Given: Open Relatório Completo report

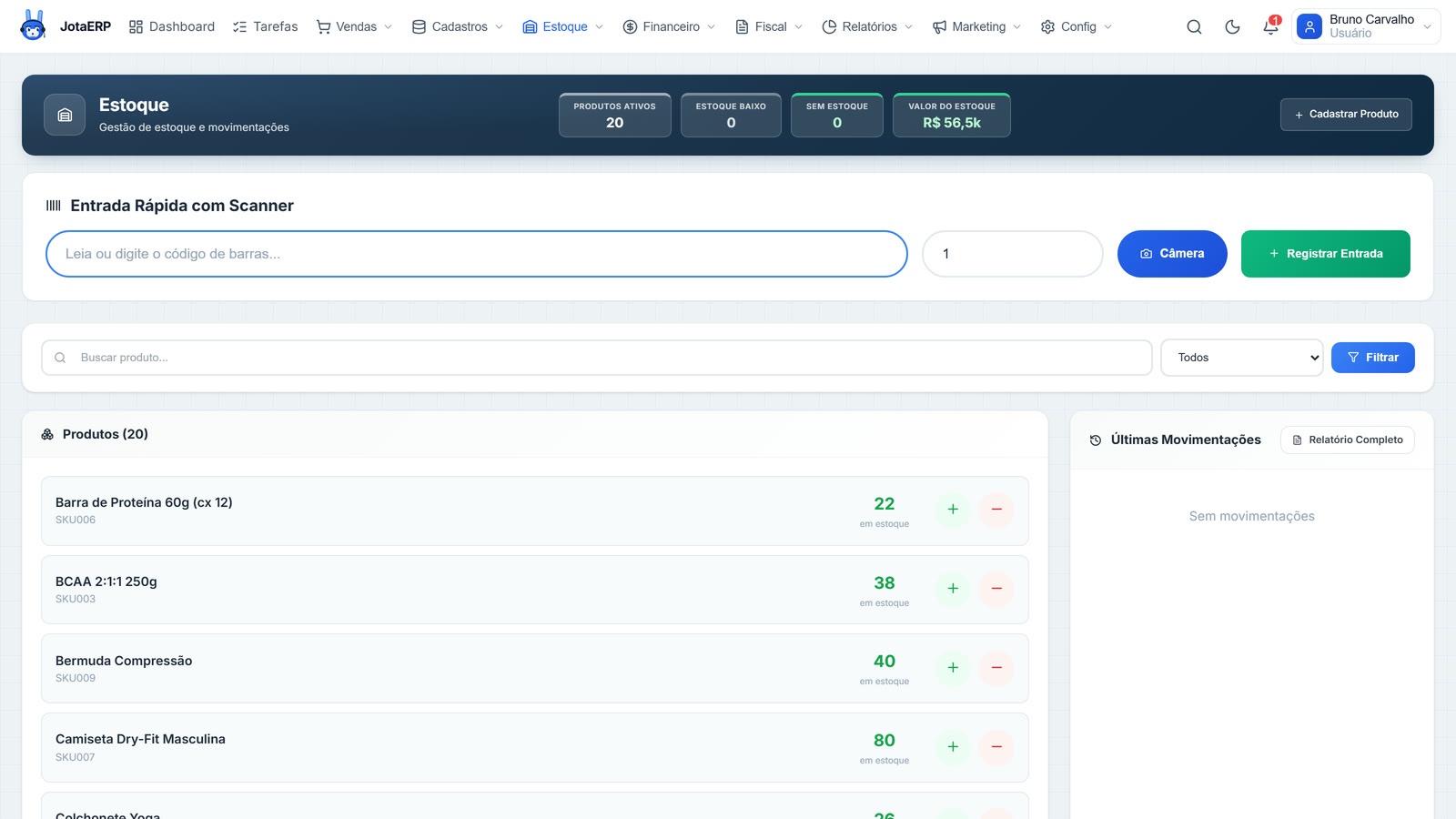Looking at the screenshot, I should point(1347,440).
